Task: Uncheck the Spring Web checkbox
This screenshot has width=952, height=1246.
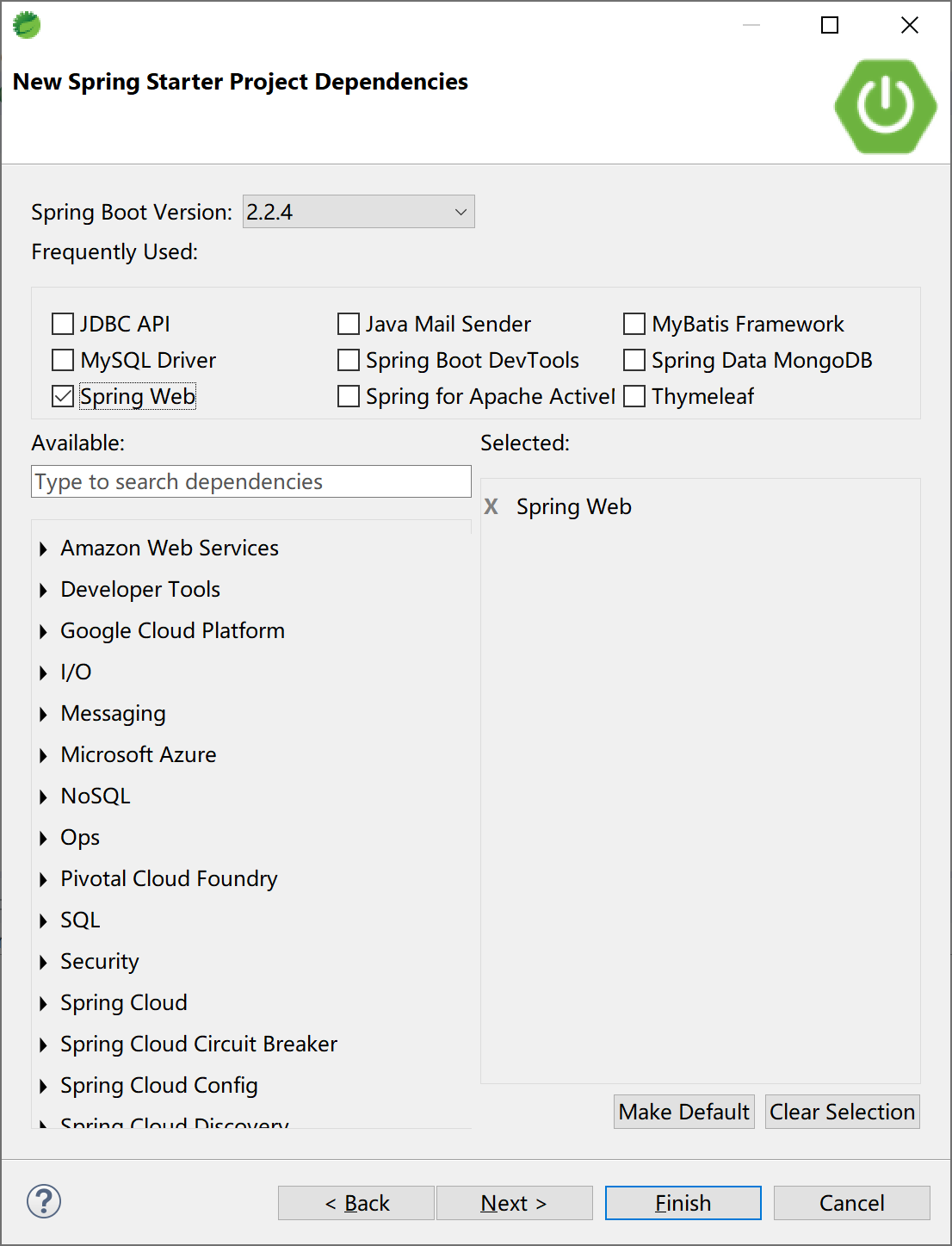Action: point(63,396)
